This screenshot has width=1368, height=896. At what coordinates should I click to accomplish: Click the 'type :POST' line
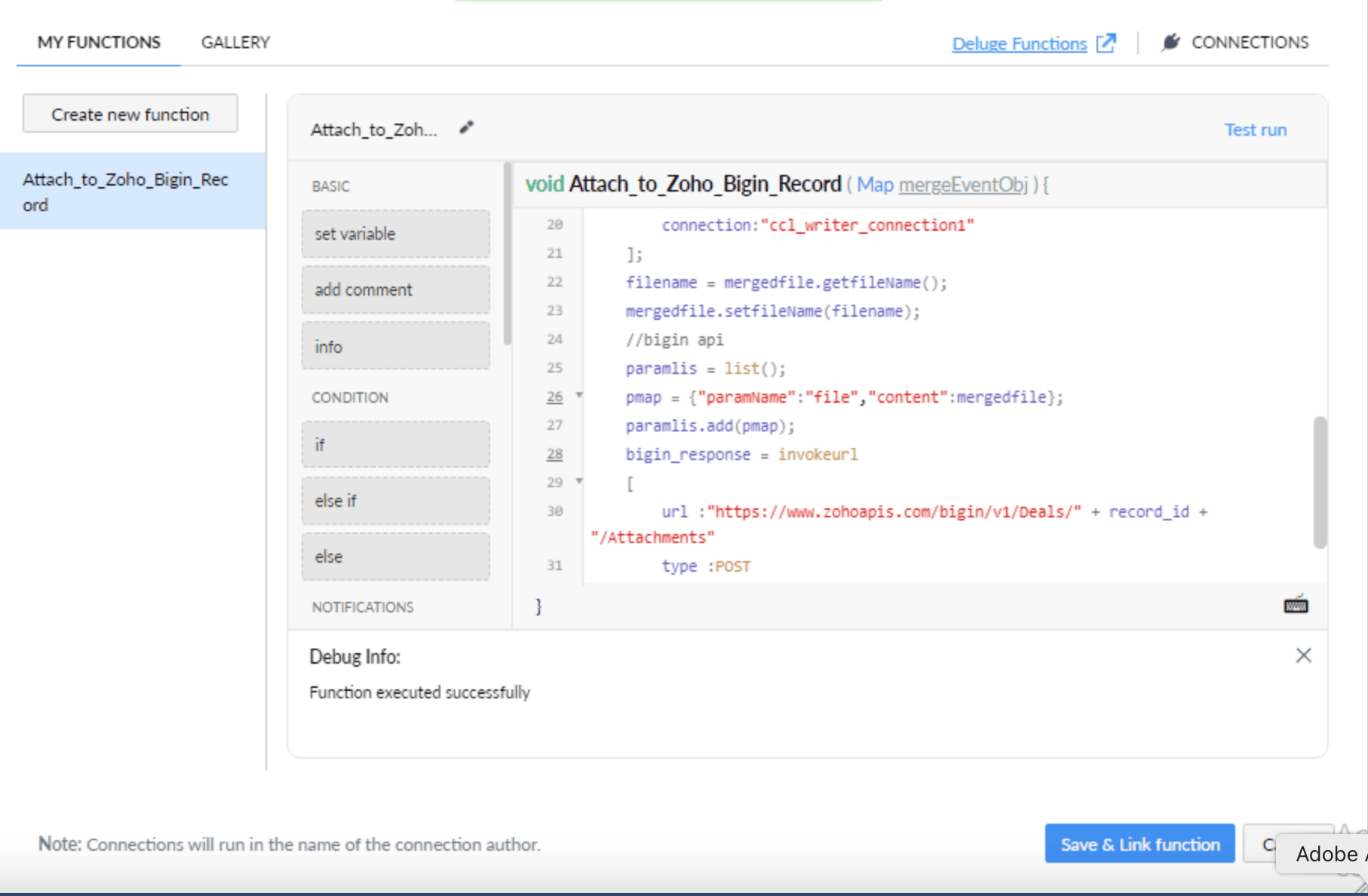tap(706, 566)
